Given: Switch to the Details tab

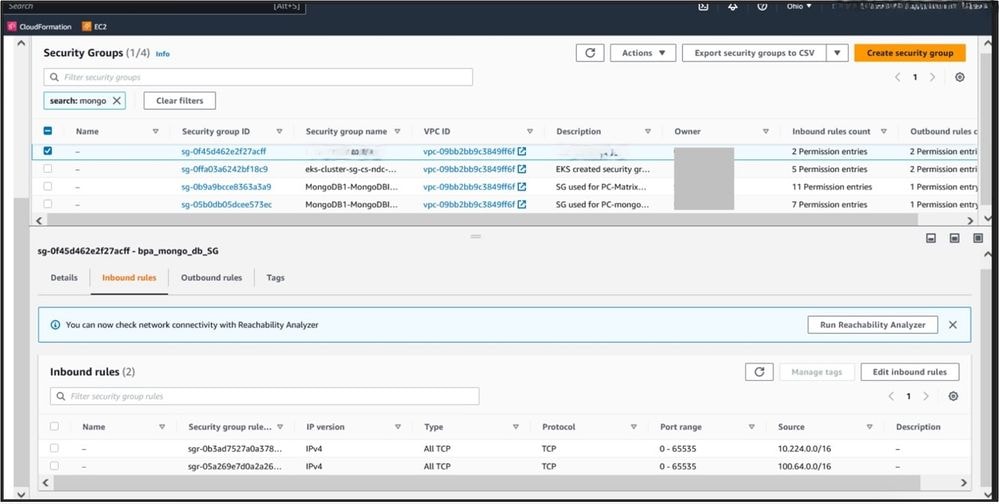Looking at the screenshot, I should pos(64,278).
